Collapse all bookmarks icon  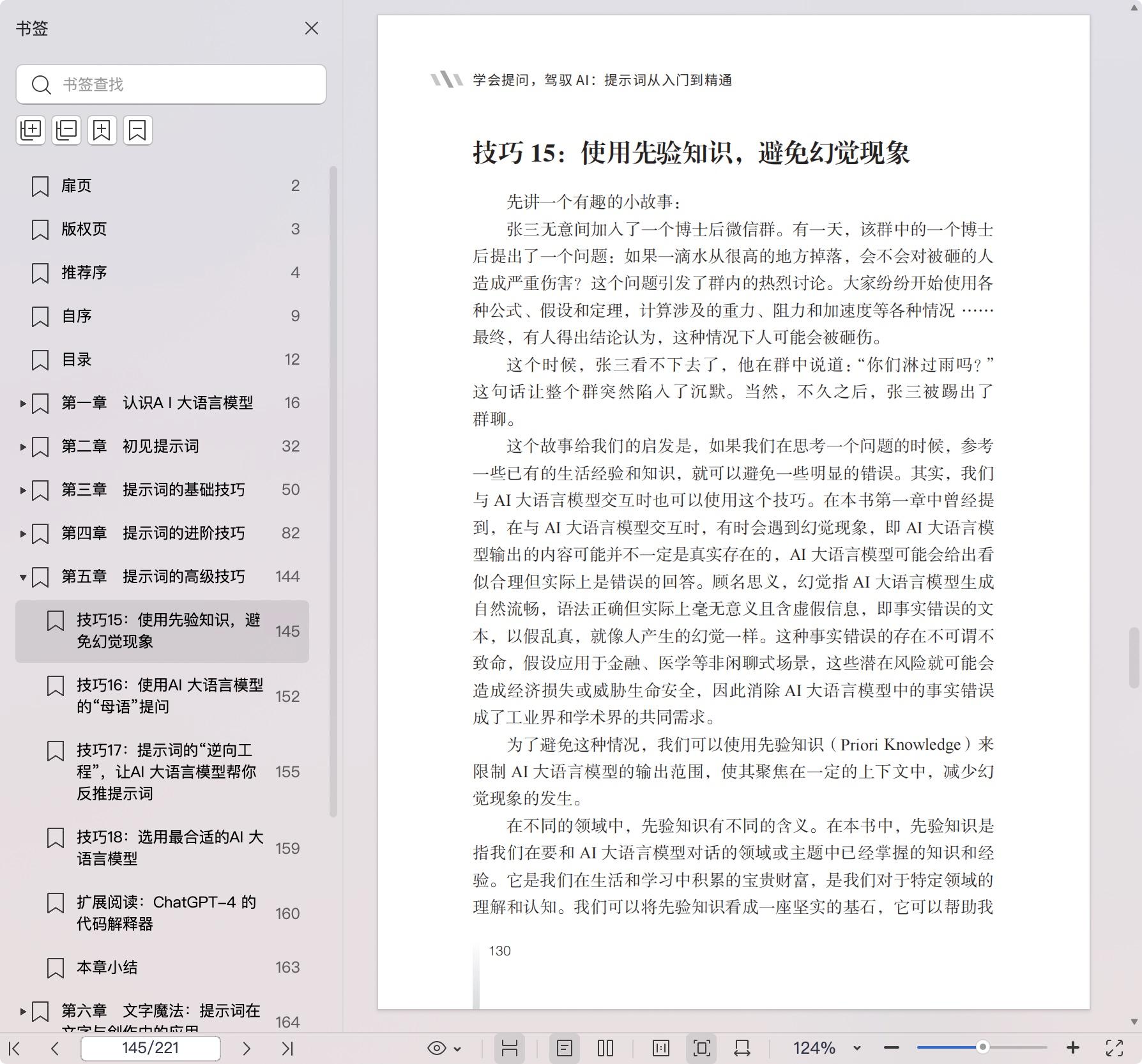point(66,130)
